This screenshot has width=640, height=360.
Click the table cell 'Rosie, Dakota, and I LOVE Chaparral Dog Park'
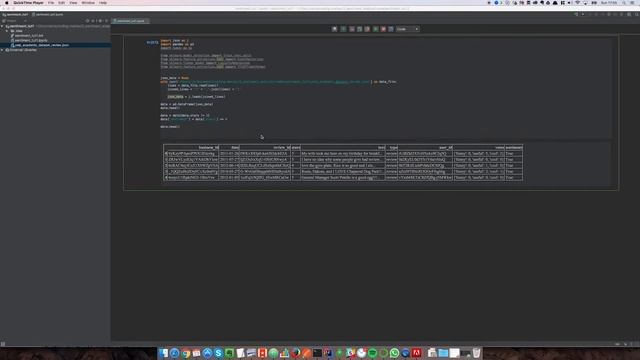pos(343,172)
